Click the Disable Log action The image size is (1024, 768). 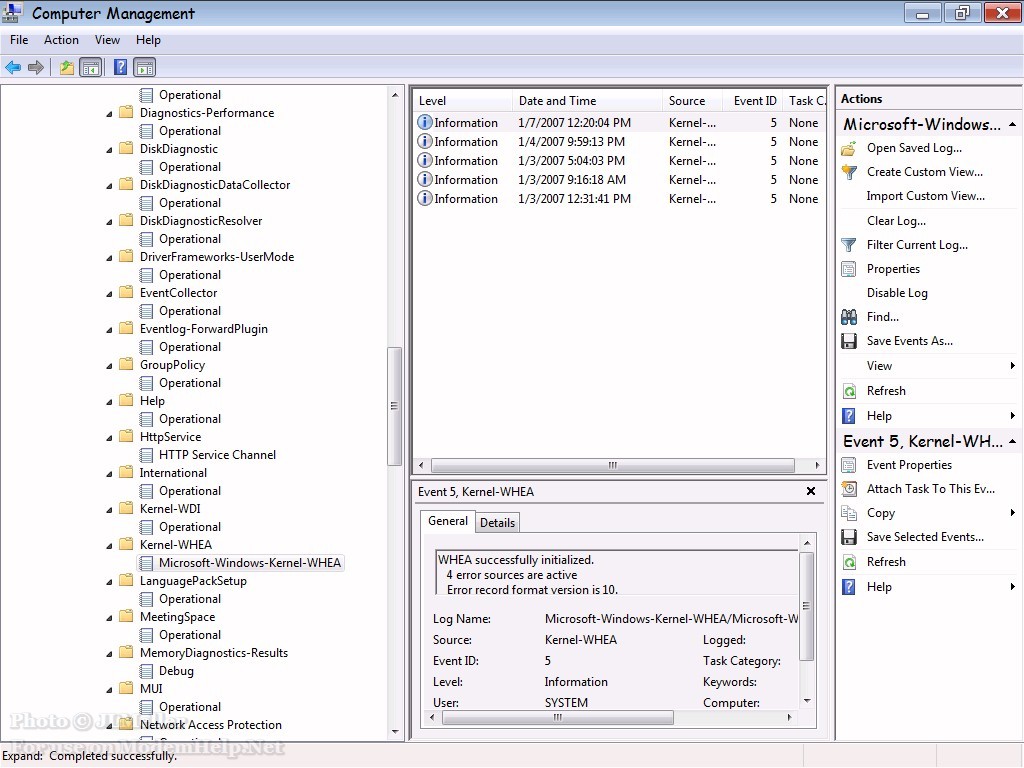click(897, 293)
